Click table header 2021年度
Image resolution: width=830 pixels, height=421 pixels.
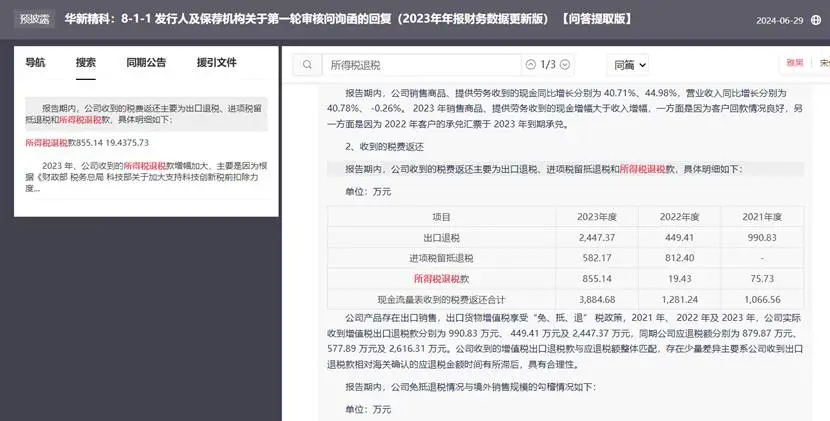762,217
